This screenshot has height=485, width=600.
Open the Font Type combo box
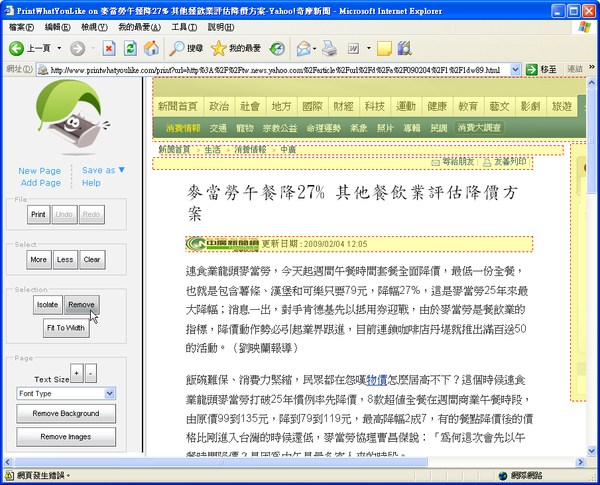66,394
